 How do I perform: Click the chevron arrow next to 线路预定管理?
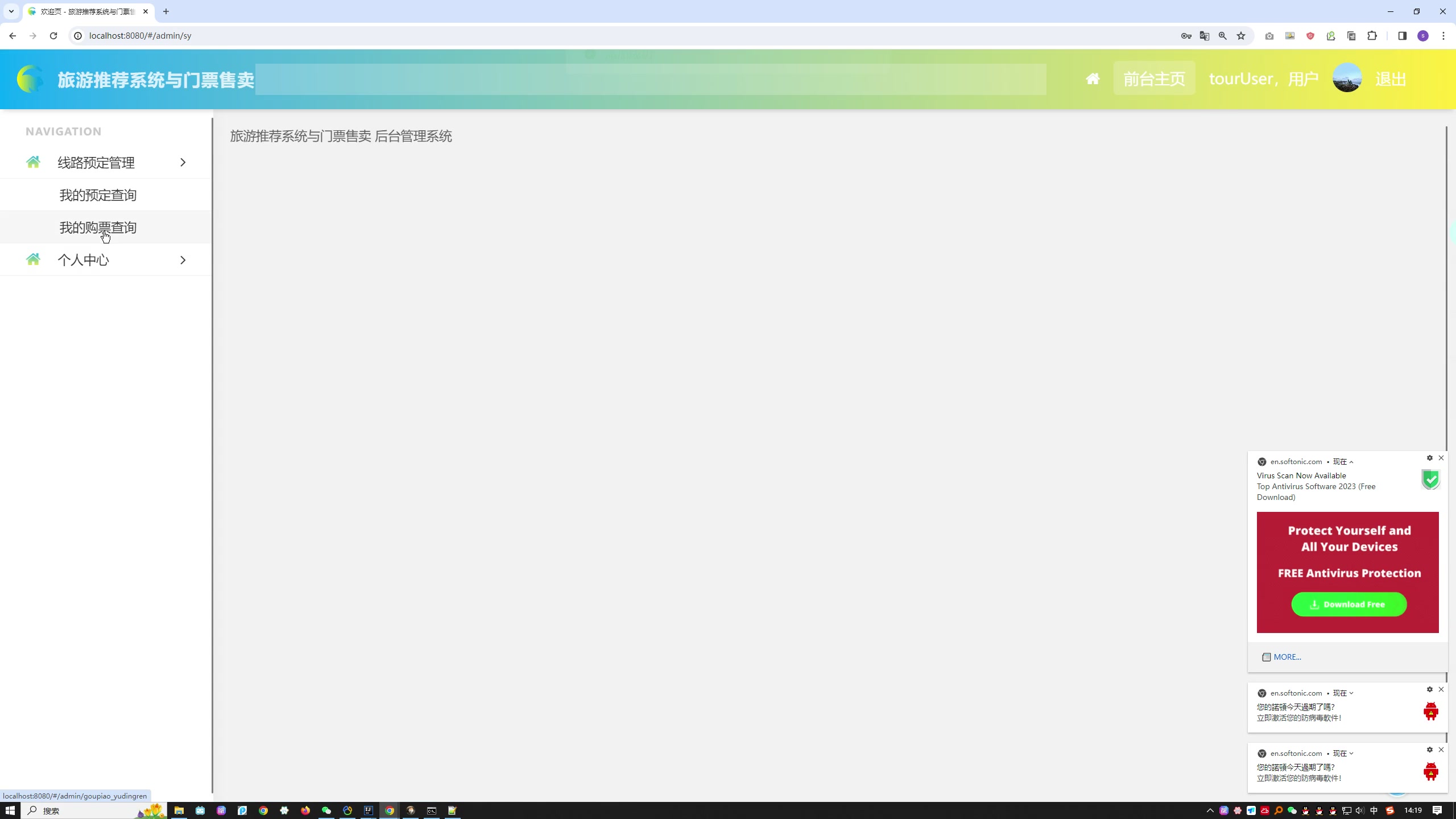(x=183, y=162)
